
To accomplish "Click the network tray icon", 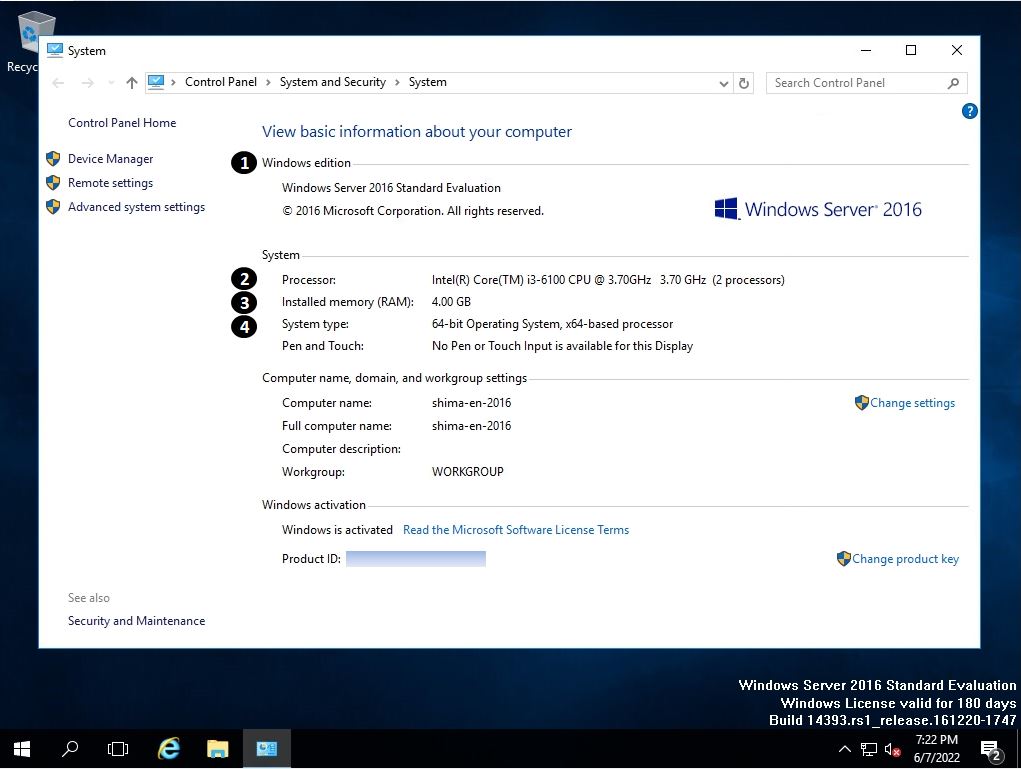I will pyautogui.click(x=869, y=749).
